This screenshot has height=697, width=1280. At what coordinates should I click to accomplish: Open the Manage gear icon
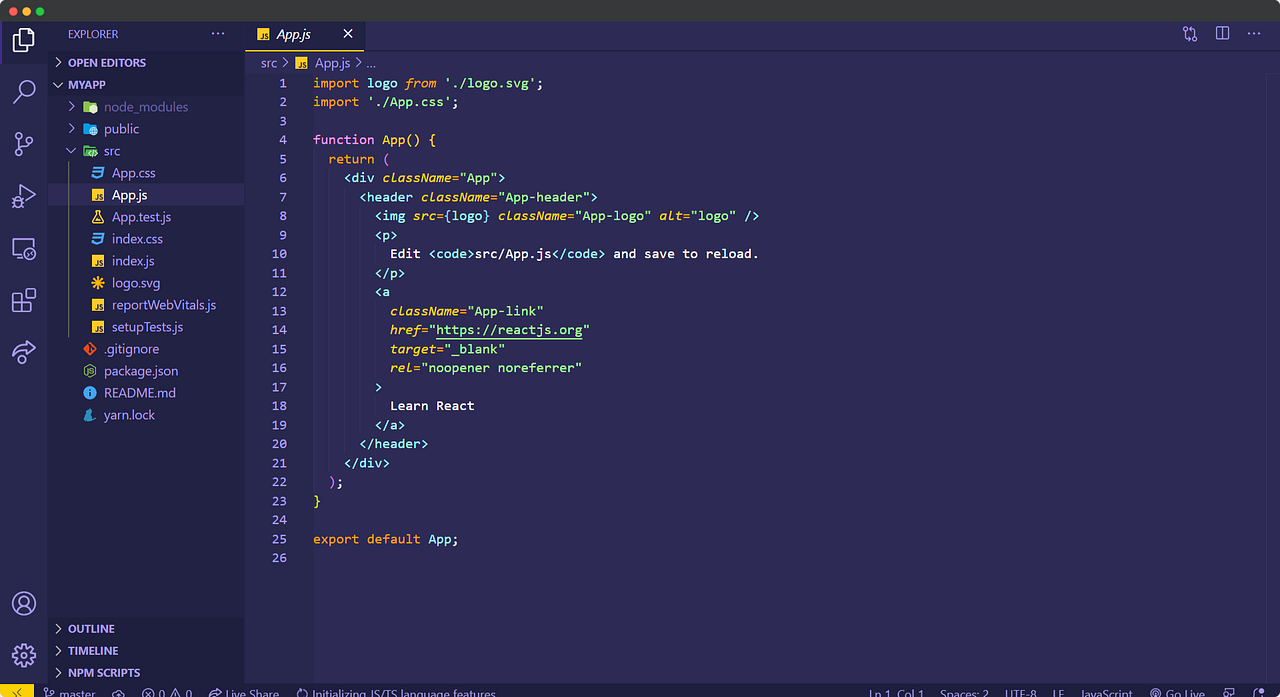point(23,655)
